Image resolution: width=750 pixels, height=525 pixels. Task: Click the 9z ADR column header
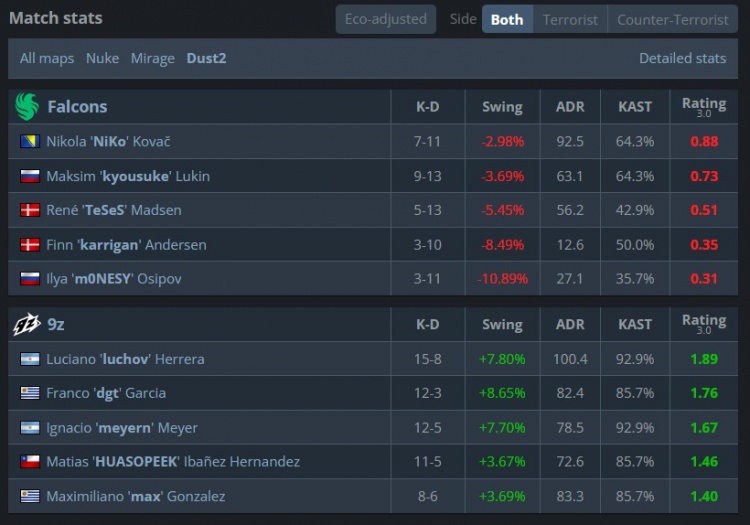(570, 324)
